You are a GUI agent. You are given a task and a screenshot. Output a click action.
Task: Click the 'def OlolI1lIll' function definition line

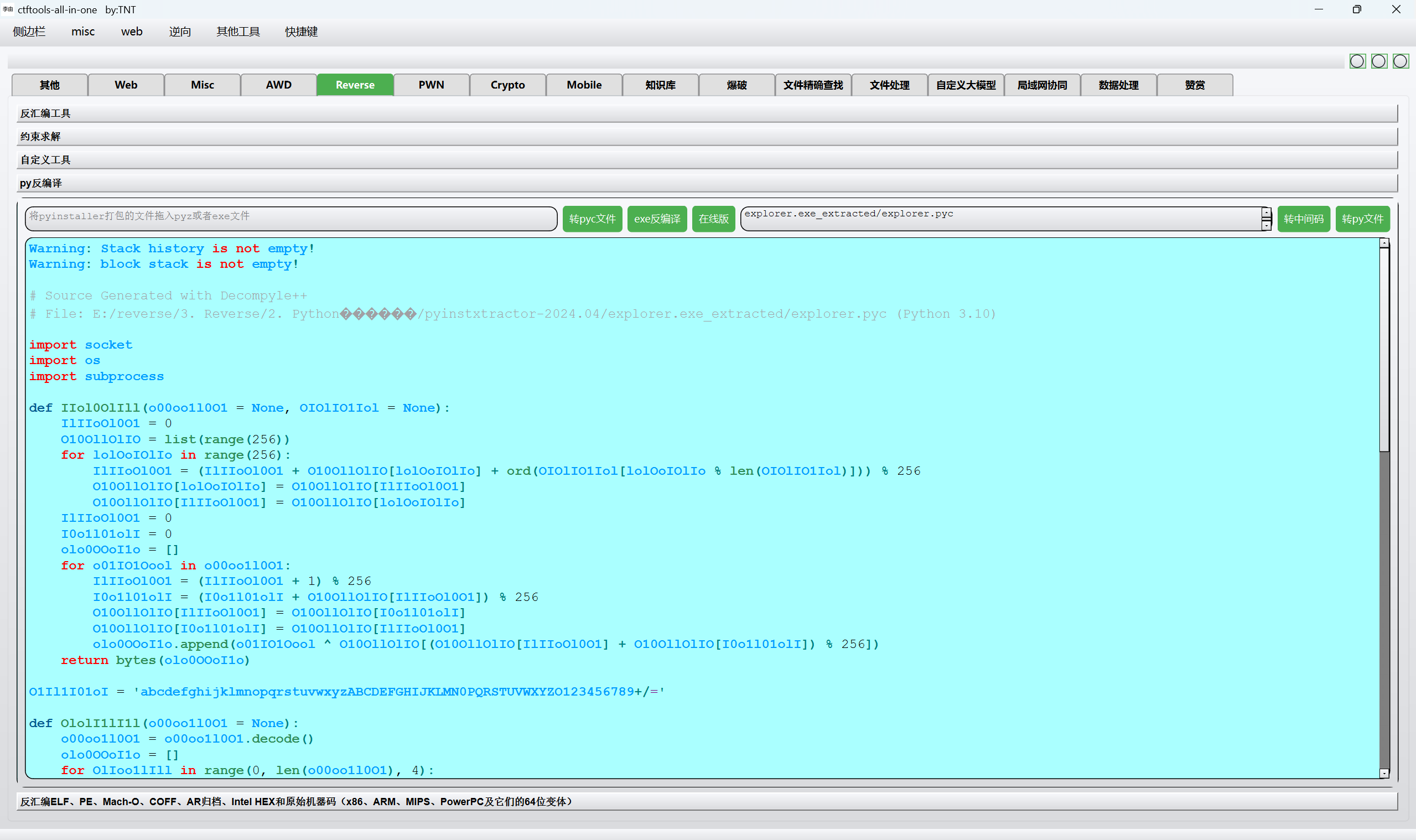pos(164,723)
